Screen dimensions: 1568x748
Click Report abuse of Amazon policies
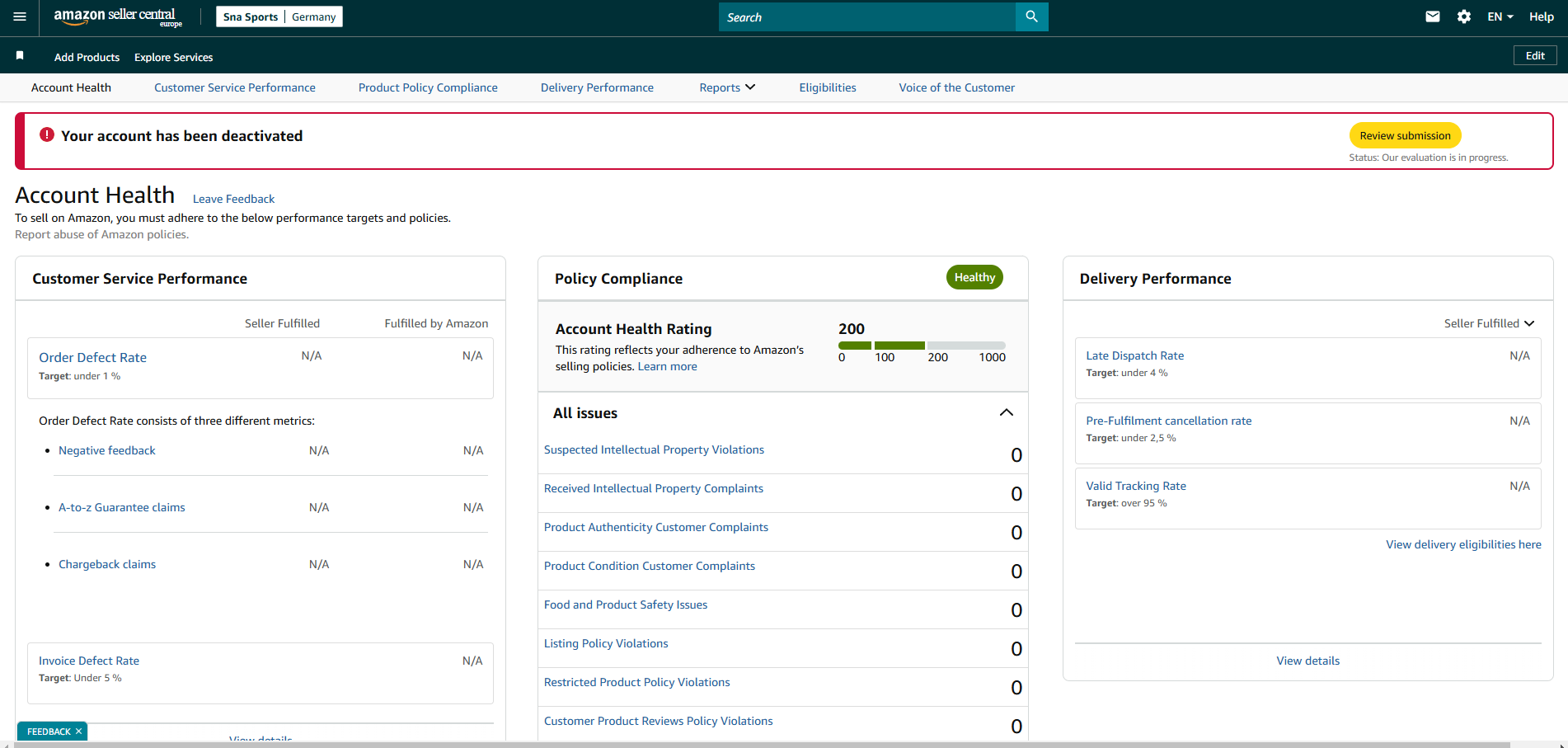pos(101,234)
